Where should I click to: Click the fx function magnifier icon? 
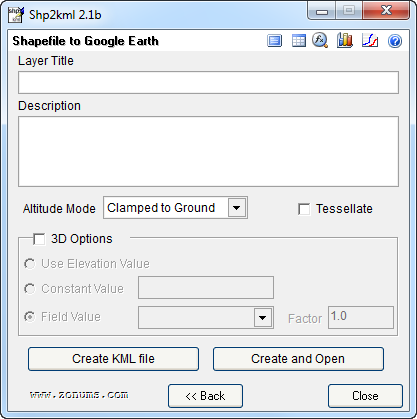coord(320,41)
